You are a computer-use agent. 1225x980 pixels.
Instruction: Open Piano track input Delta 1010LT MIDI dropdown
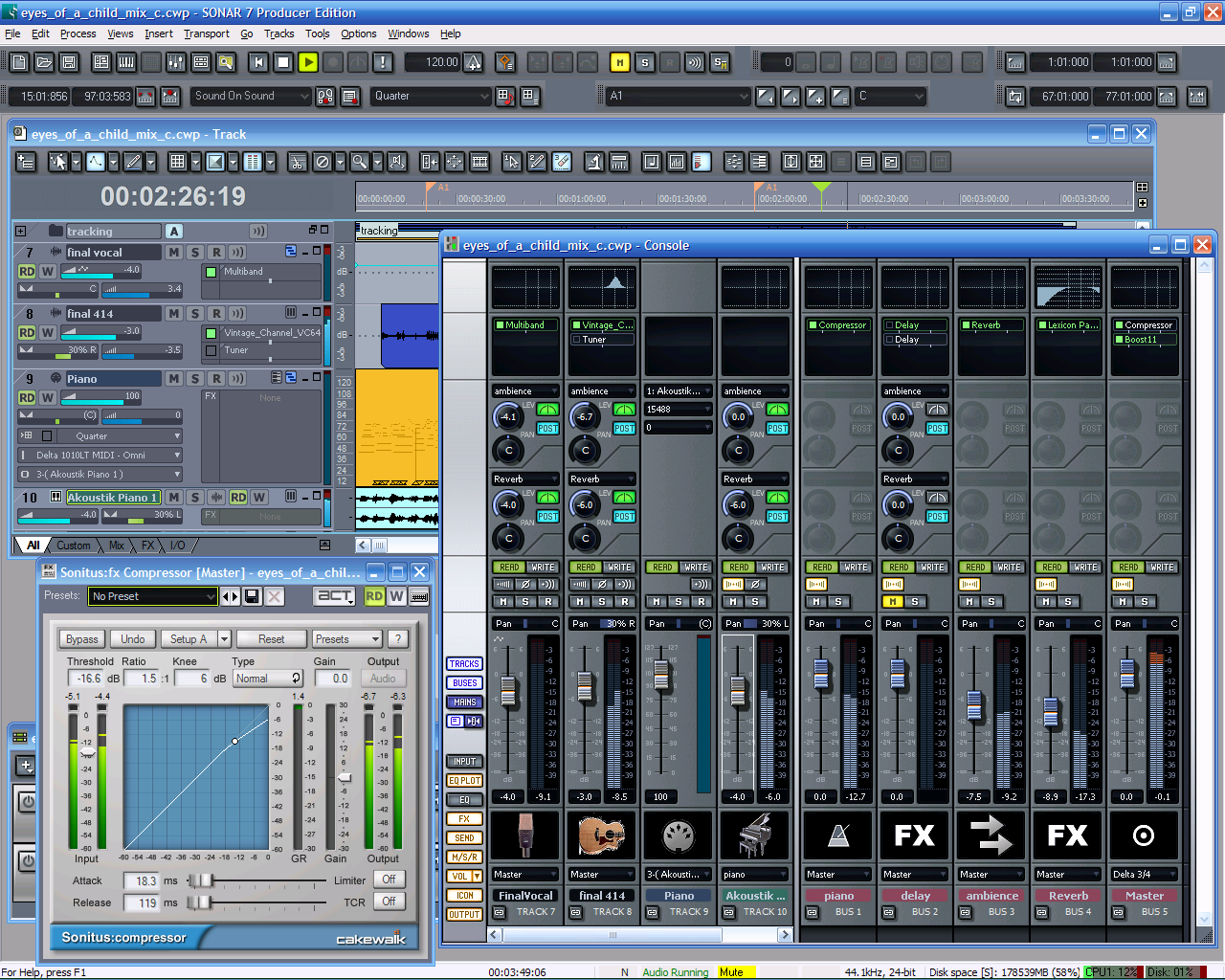coord(100,456)
